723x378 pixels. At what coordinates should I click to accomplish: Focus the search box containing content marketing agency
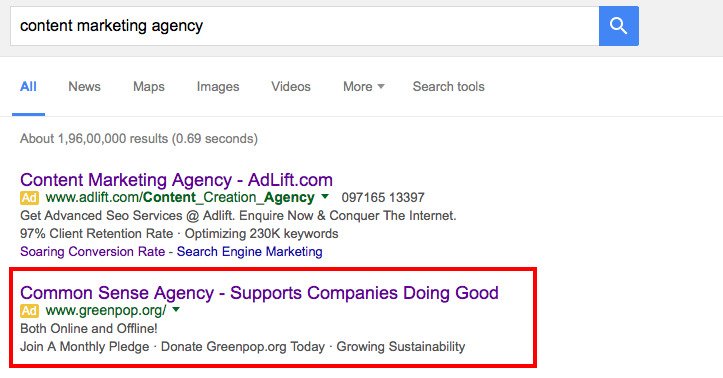click(x=304, y=26)
